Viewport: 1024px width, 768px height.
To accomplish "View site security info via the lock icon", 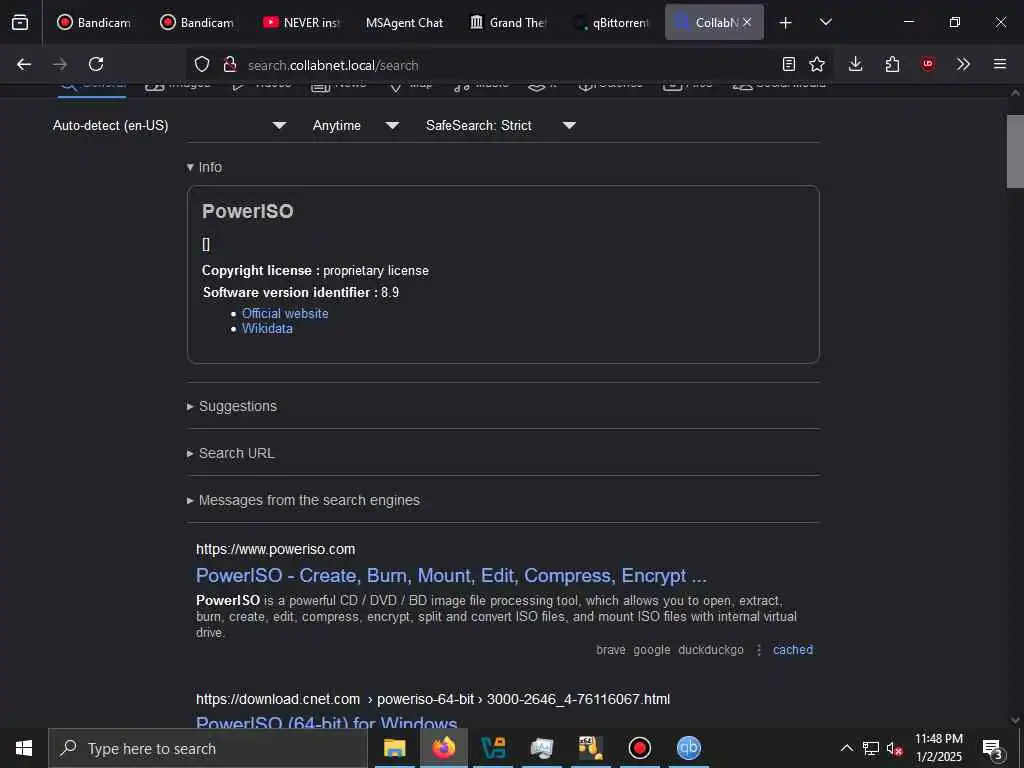I will pyautogui.click(x=229, y=64).
